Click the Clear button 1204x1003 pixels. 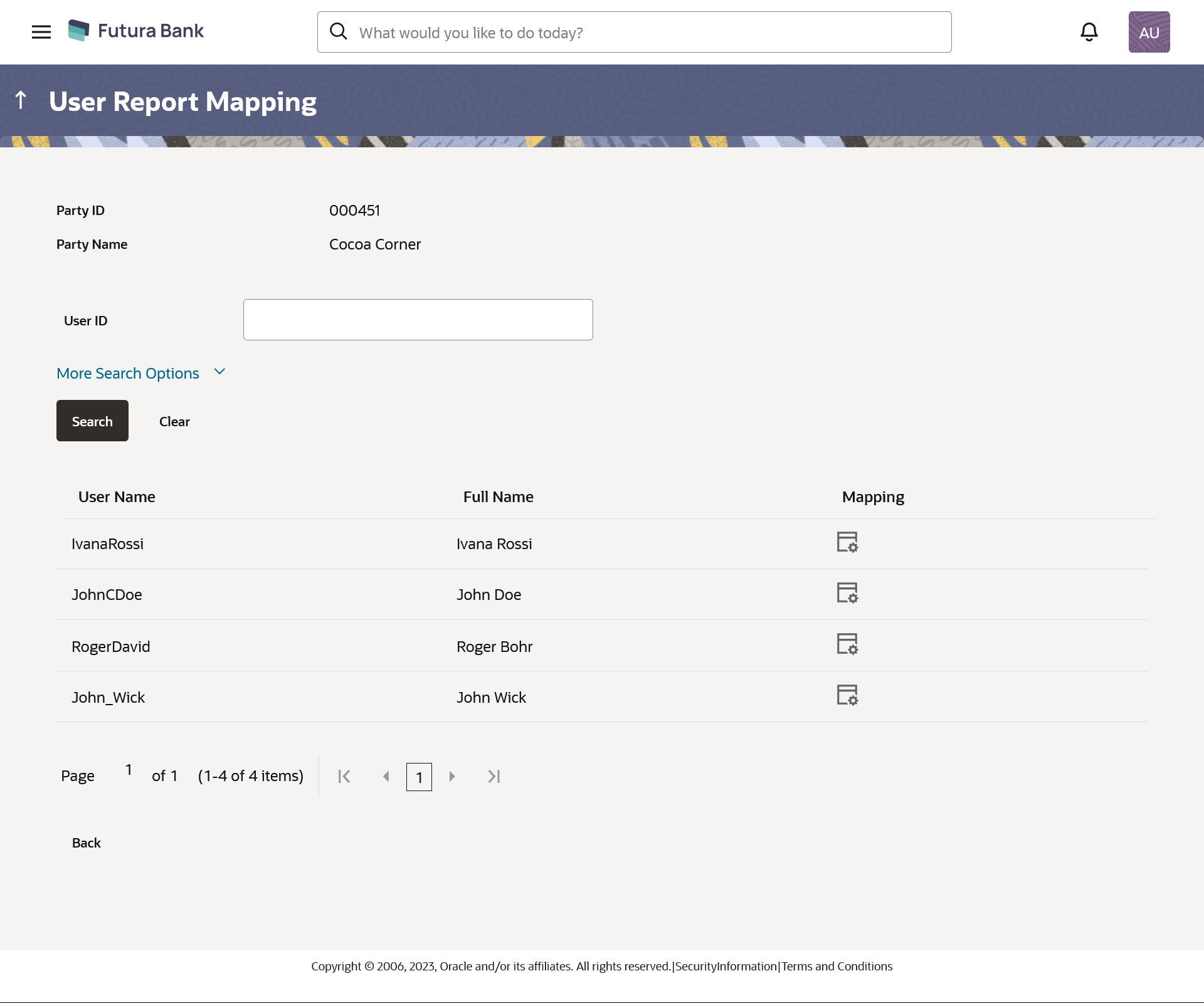pos(174,421)
